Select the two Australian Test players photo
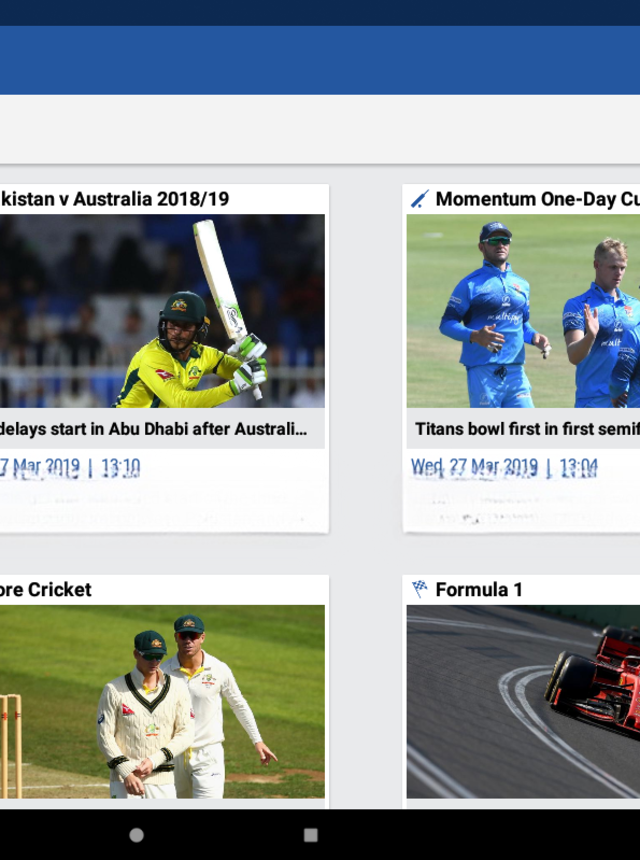 (162, 701)
